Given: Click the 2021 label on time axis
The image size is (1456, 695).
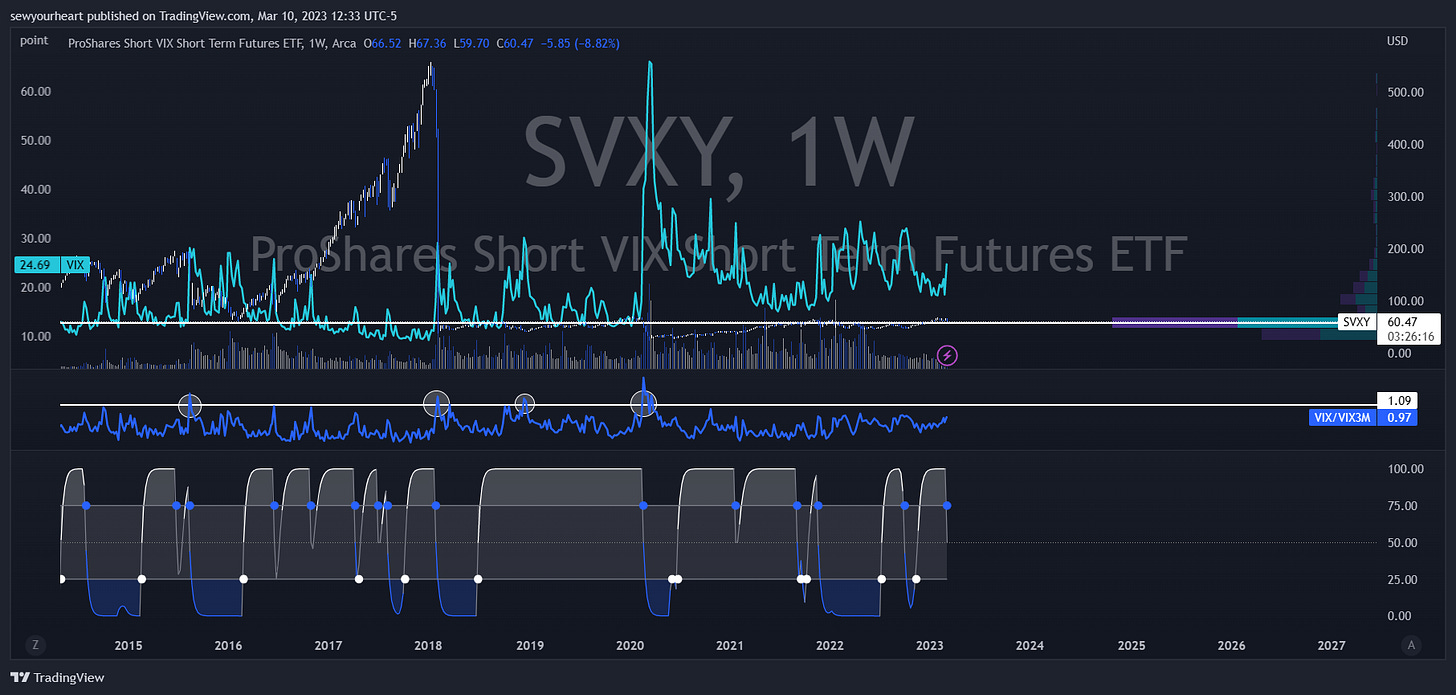Looking at the screenshot, I should point(730,645).
